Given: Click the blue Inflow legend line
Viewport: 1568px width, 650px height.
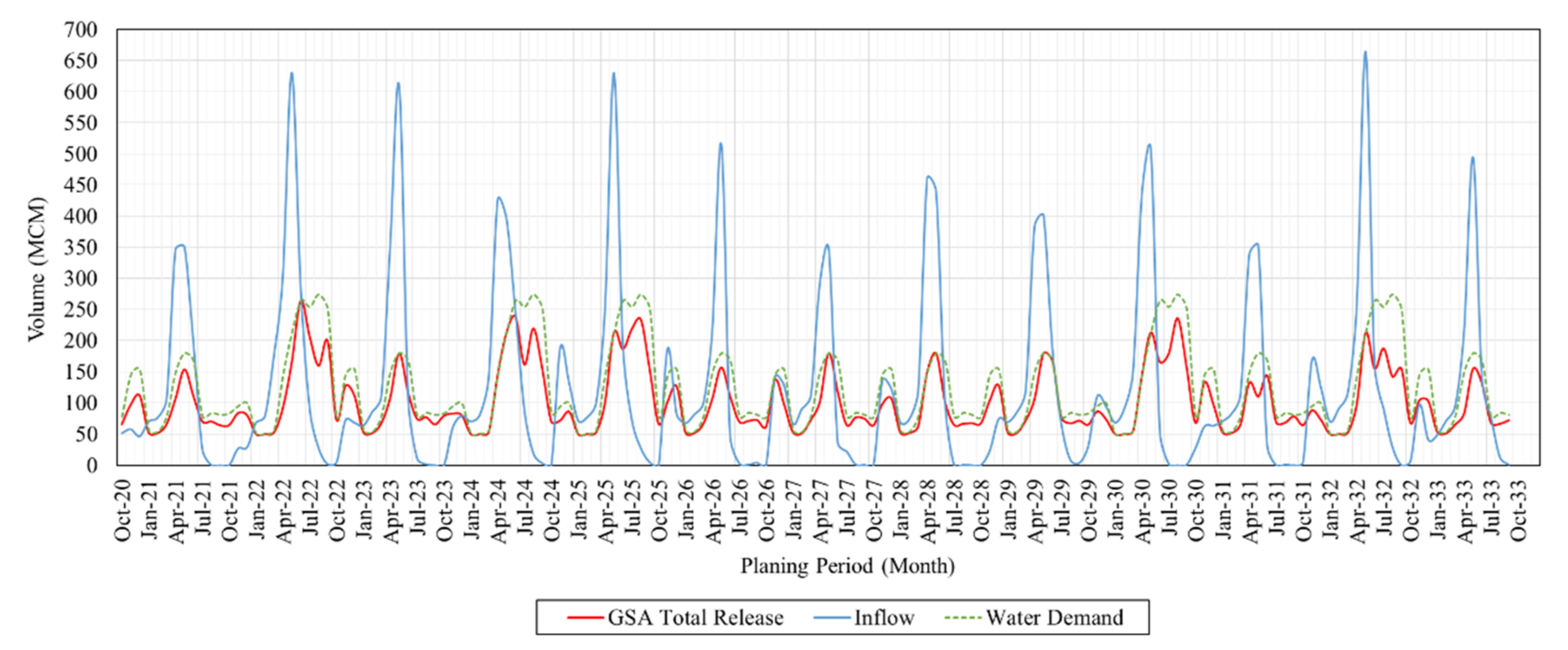Looking at the screenshot, I should point(832,618).
